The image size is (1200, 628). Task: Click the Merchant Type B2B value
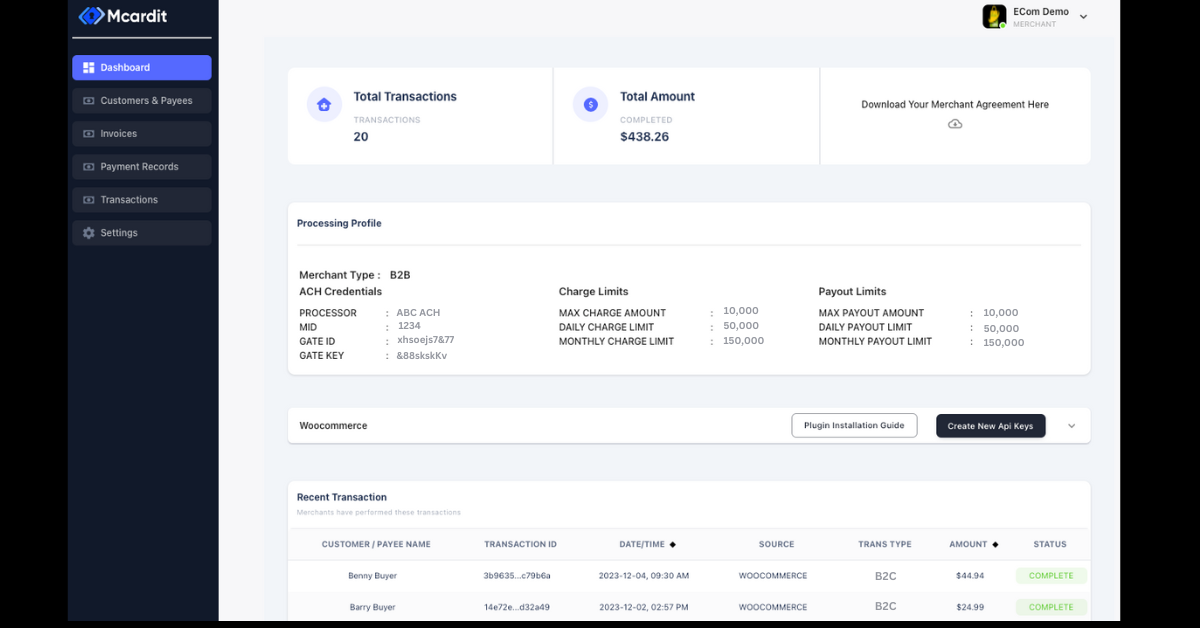[400, 275]
